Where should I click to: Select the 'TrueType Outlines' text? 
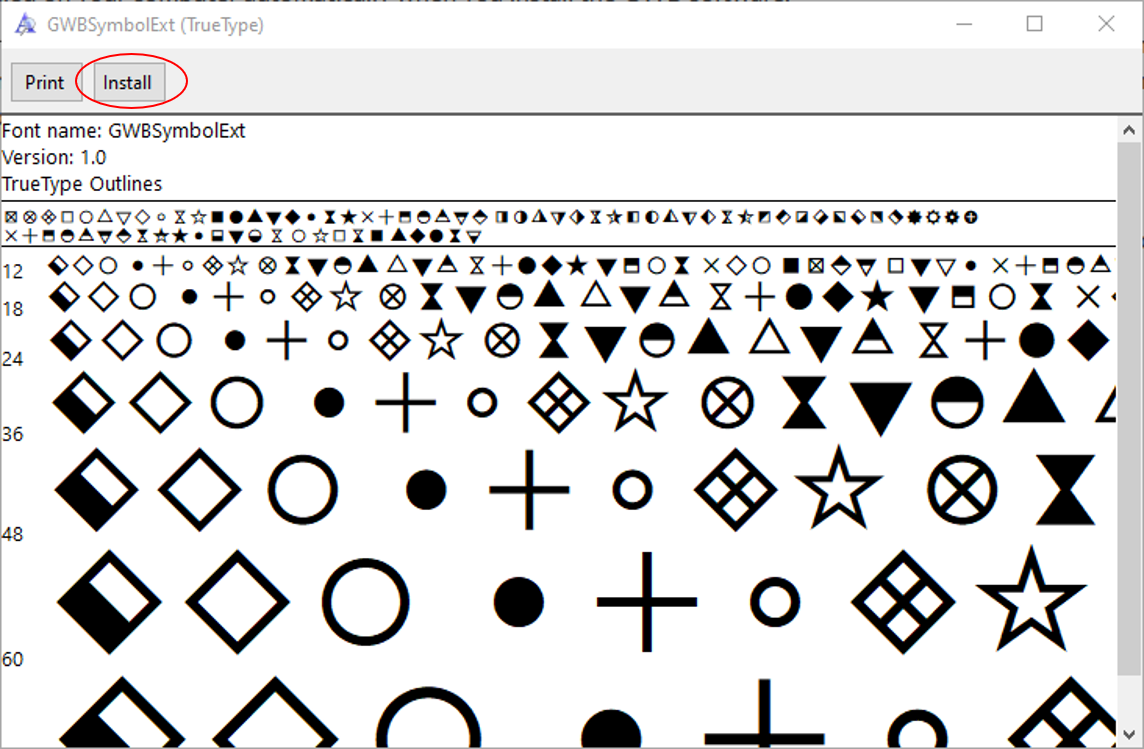pyautogui.click(x=82, y=184)
